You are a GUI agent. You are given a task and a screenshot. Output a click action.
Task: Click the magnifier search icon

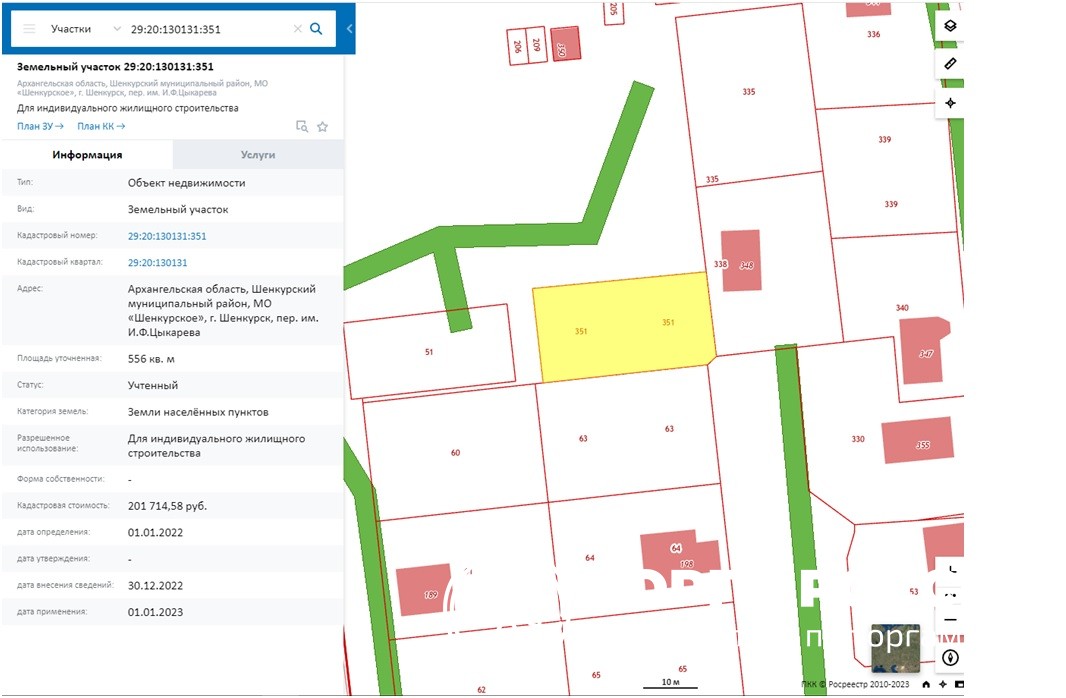(317, 29)
